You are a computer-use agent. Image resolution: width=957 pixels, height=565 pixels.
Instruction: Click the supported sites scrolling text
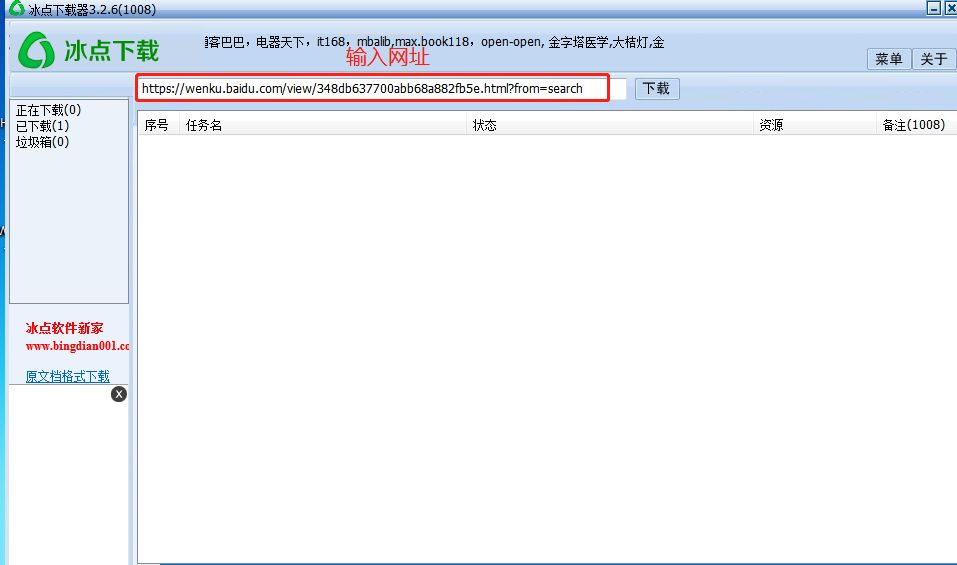click(x=435, y=42)
